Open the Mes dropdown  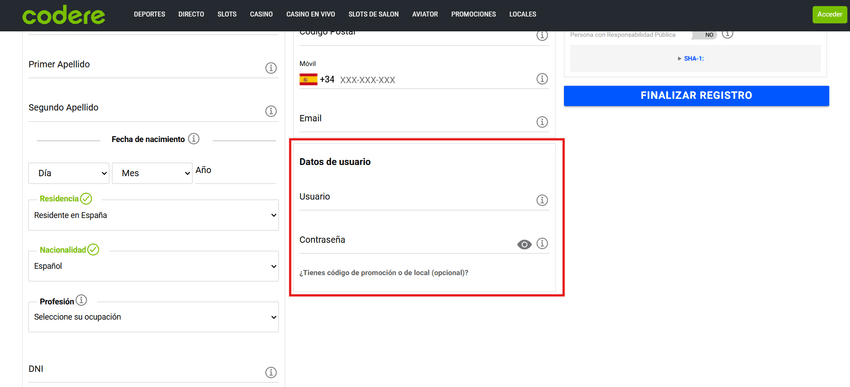[152, 173]
